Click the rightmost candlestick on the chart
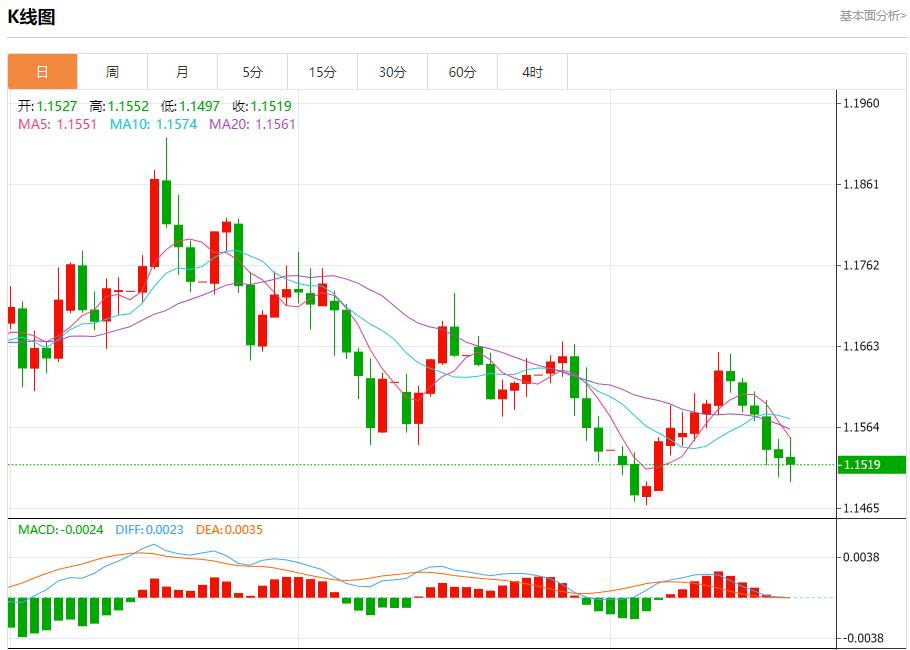The height and width of the screenshot is (650, 910). click(790, 460)
